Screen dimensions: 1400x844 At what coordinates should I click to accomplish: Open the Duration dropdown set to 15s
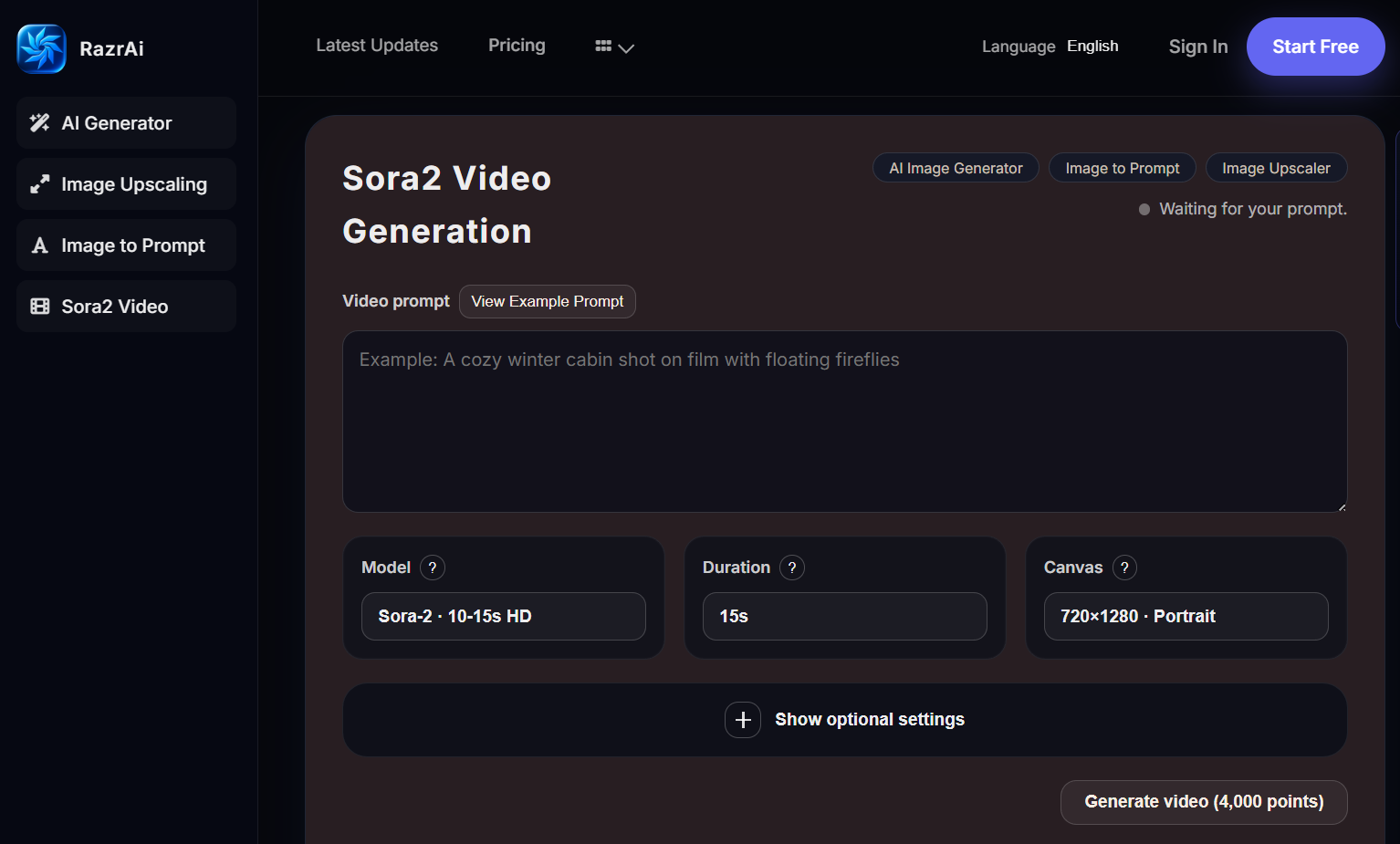844,617
